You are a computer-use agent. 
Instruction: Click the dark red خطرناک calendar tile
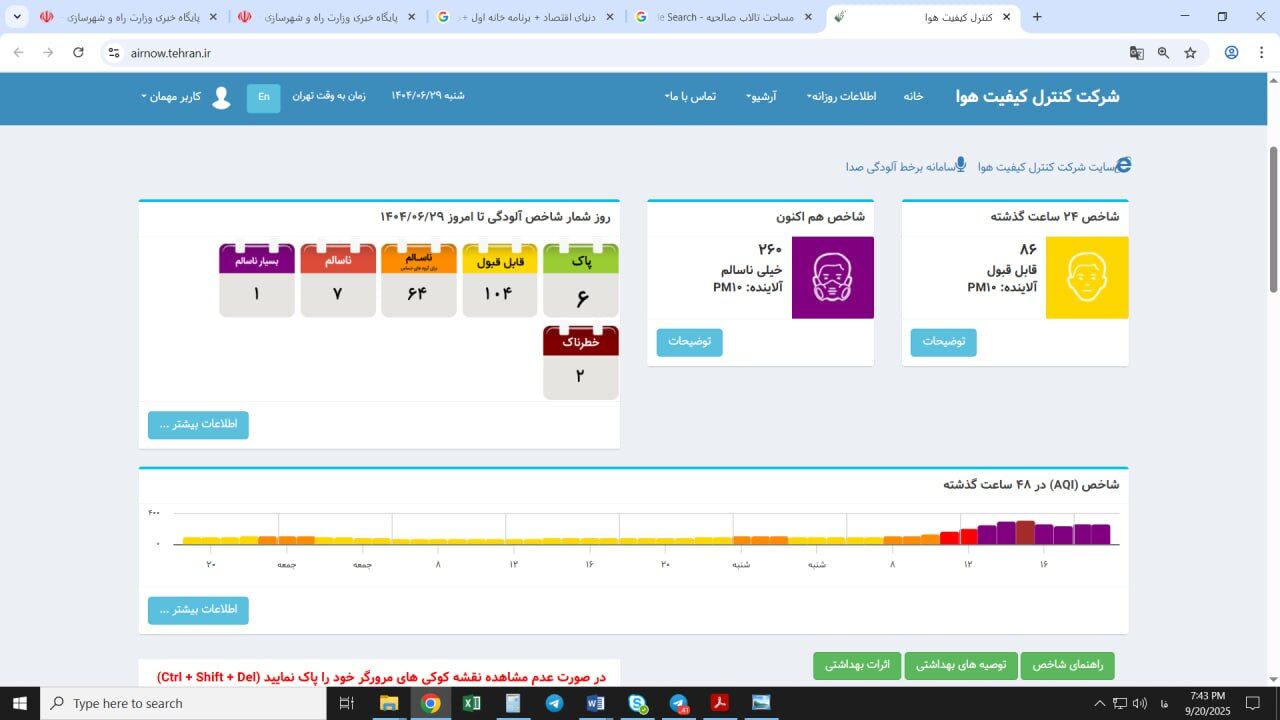click(x=581, y=362)
